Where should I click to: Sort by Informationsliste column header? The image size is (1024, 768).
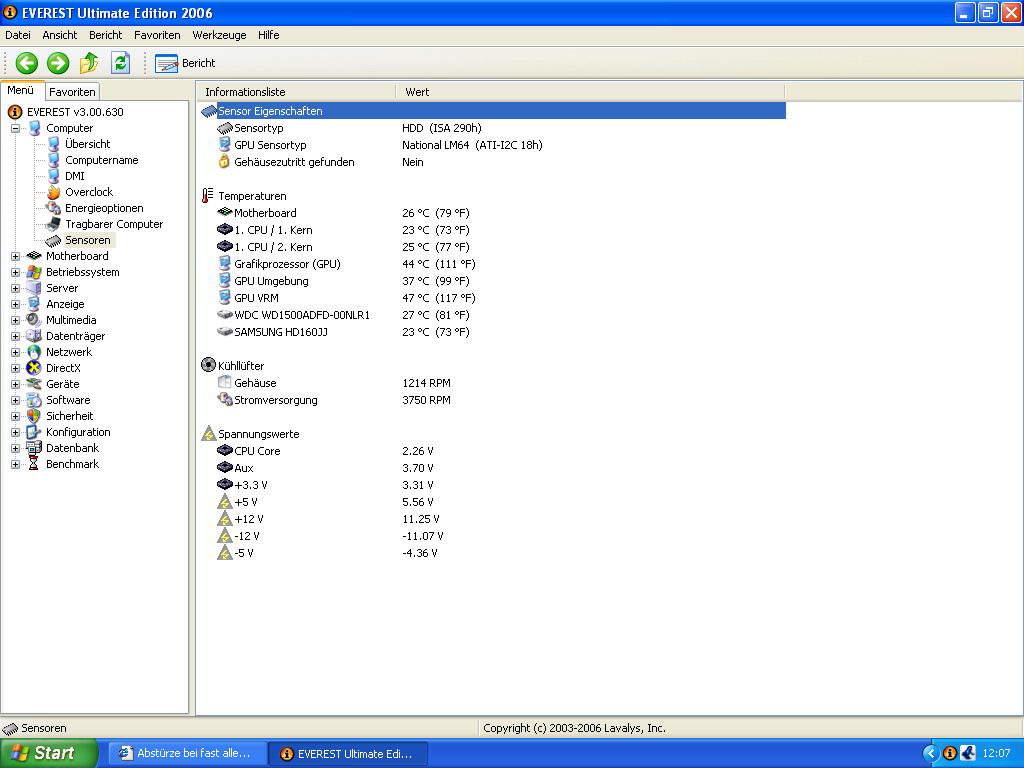point(296,92)
